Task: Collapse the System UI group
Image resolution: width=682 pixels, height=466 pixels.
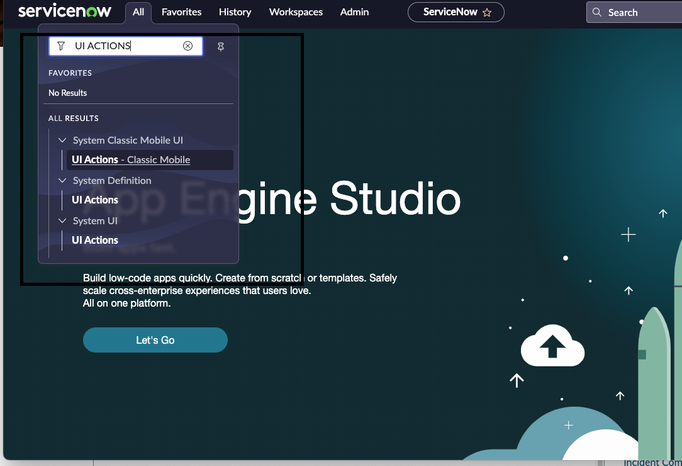Action: pyautogui.click(x=62, y=221)
